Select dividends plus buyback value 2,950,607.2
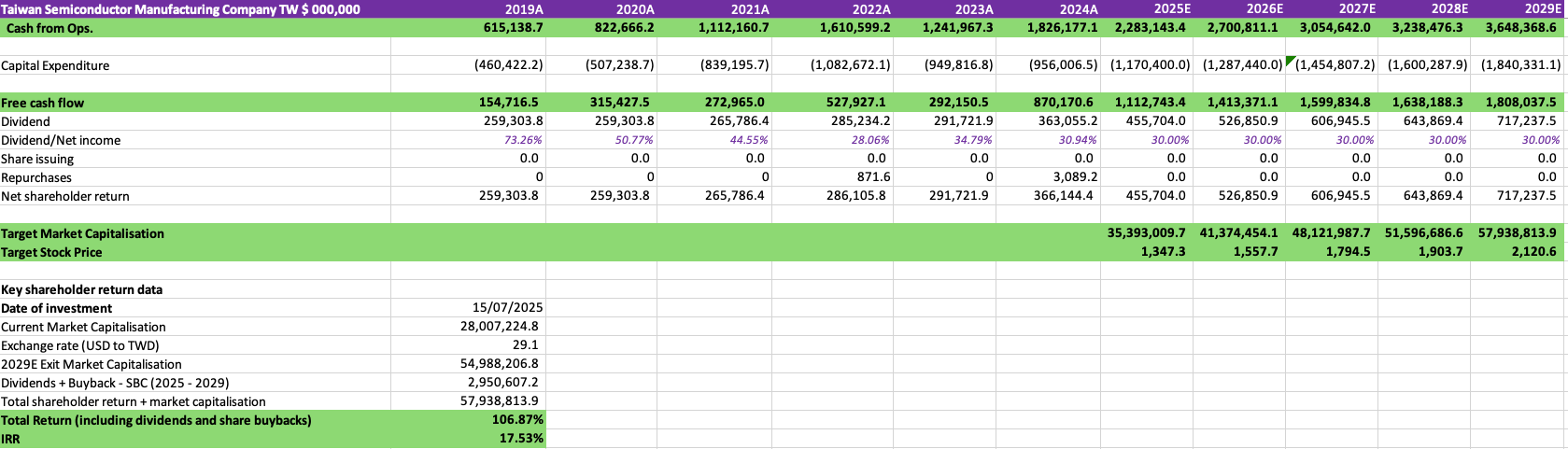 point(503,383)
